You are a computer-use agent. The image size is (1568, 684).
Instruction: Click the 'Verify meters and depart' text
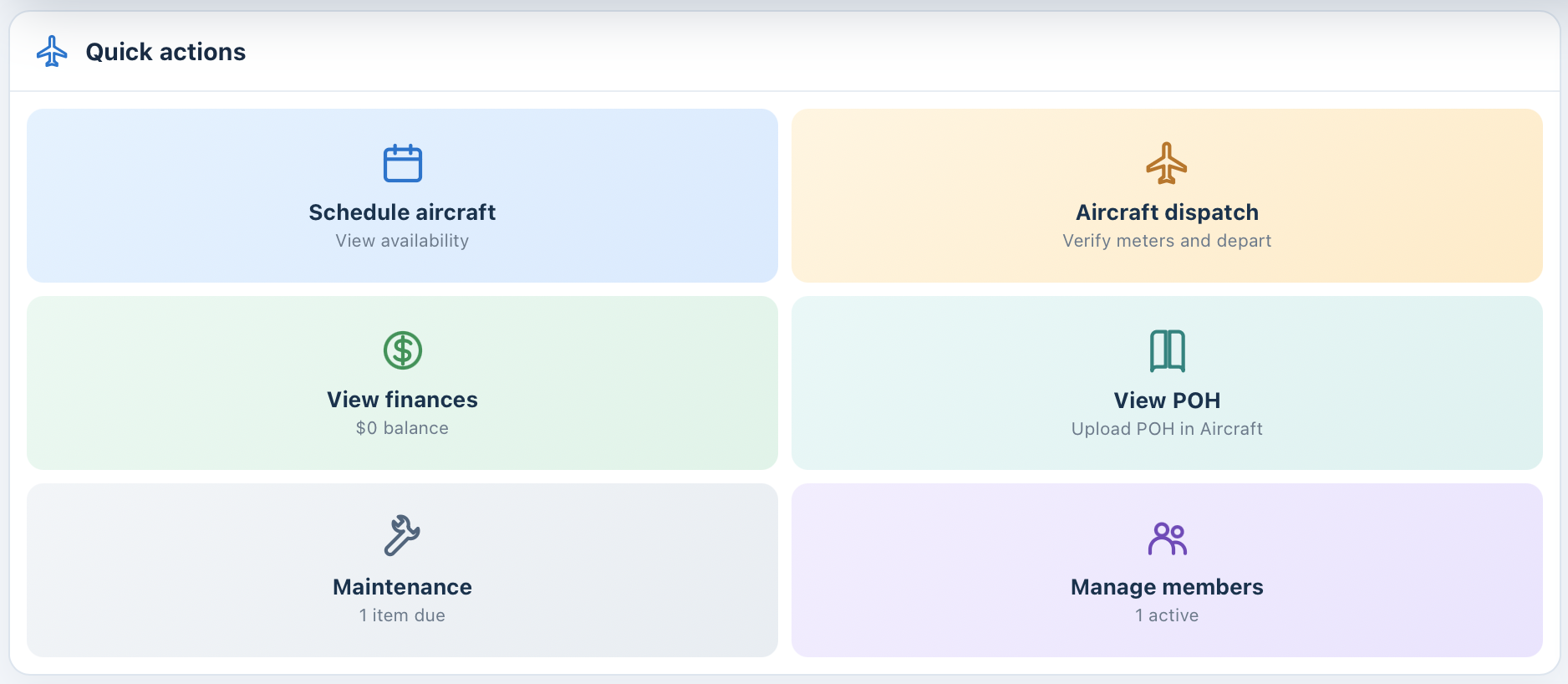pos(1167,241)
